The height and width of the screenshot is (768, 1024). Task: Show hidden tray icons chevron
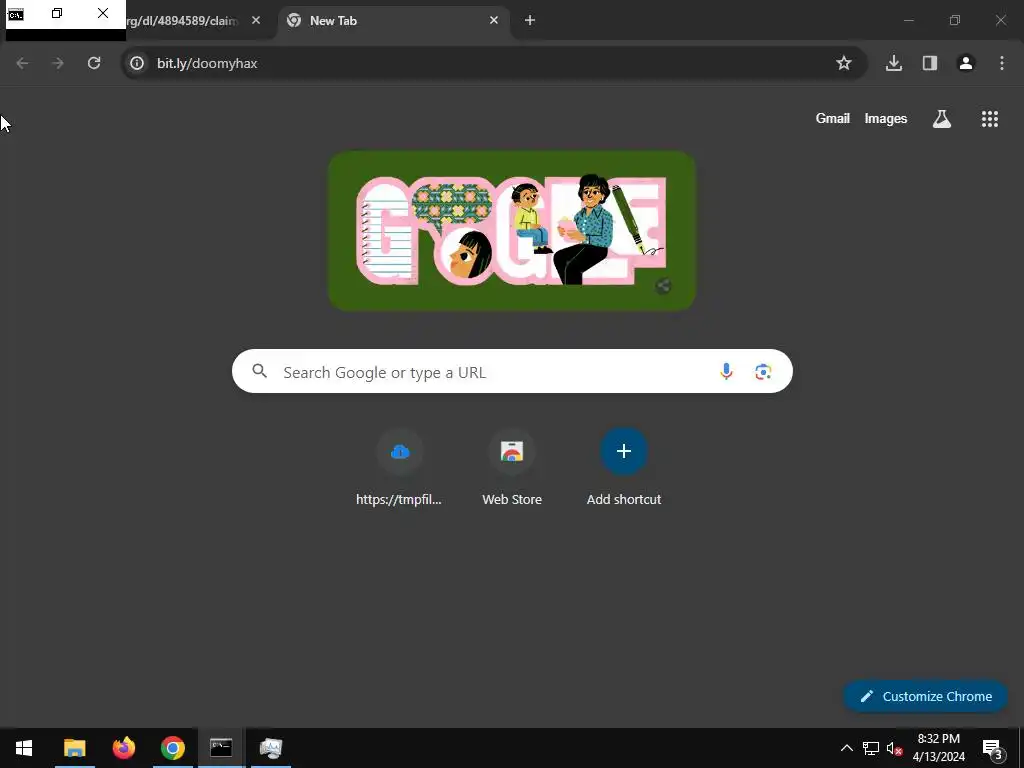pyautogui.click(x=846, y=748)
